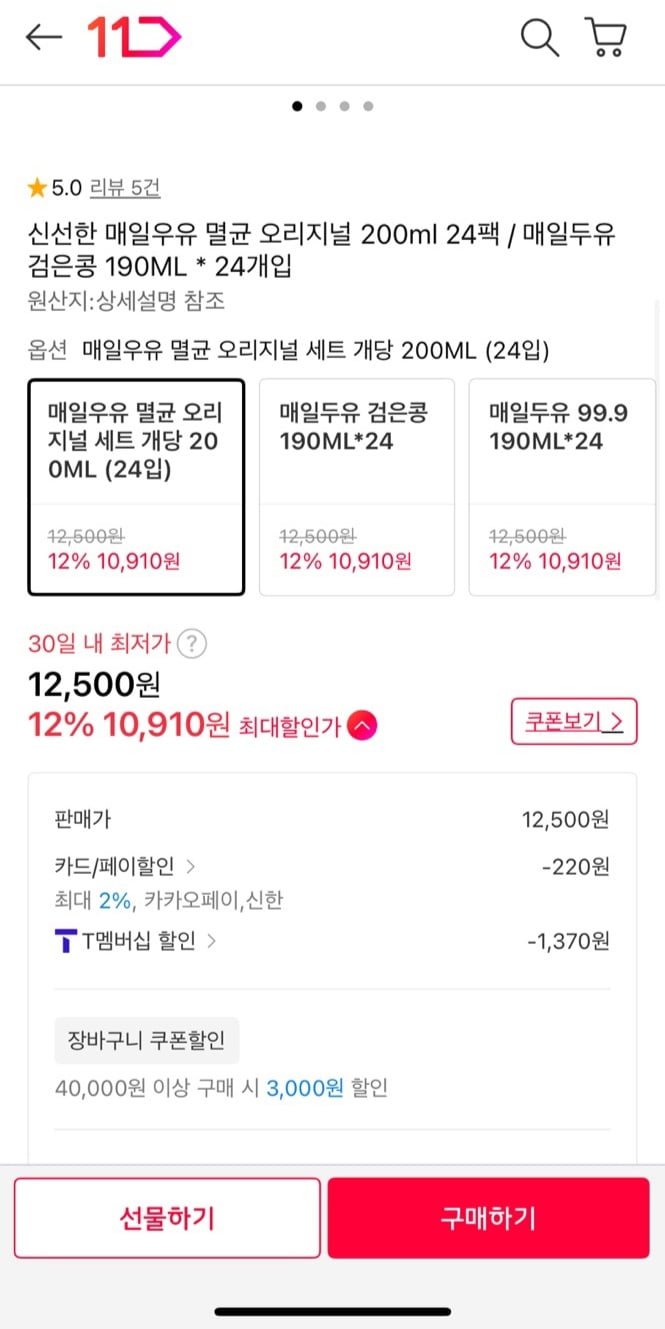665x1329 pixels.
Task: Open the 리뷰 5건 reviews link
Action: pos(125,187)
